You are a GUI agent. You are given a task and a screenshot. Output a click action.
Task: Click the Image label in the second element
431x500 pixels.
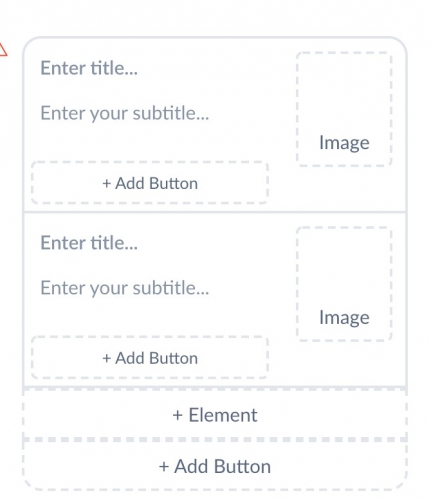coord(344,318)
